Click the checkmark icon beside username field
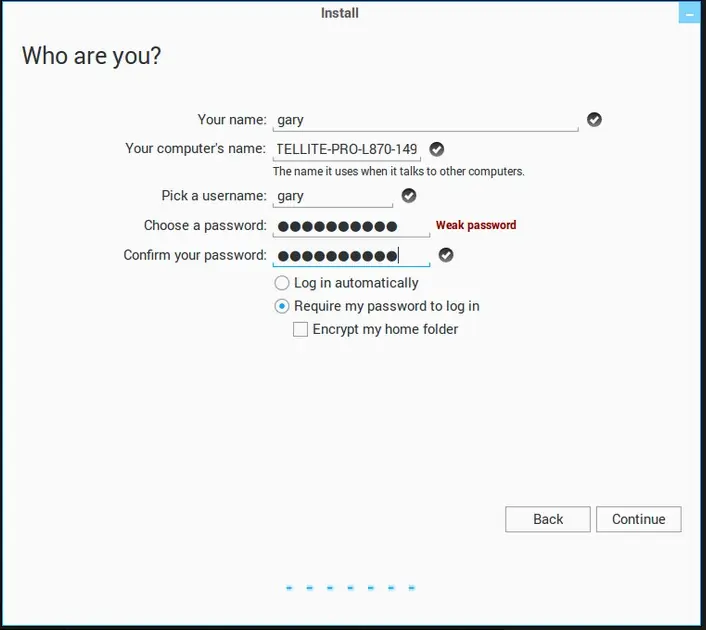 click(408, 196)
